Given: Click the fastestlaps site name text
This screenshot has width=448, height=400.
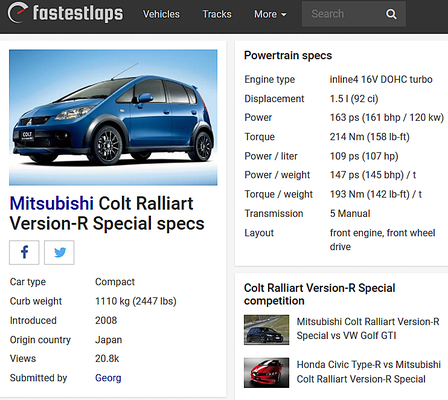Looking at the screenshot, I should (78, 13).
